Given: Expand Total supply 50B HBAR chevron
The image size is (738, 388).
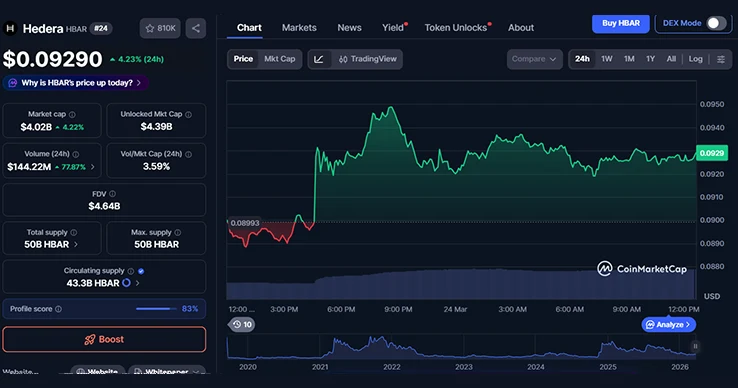Looking at the screenshot, I should [76, 244].
